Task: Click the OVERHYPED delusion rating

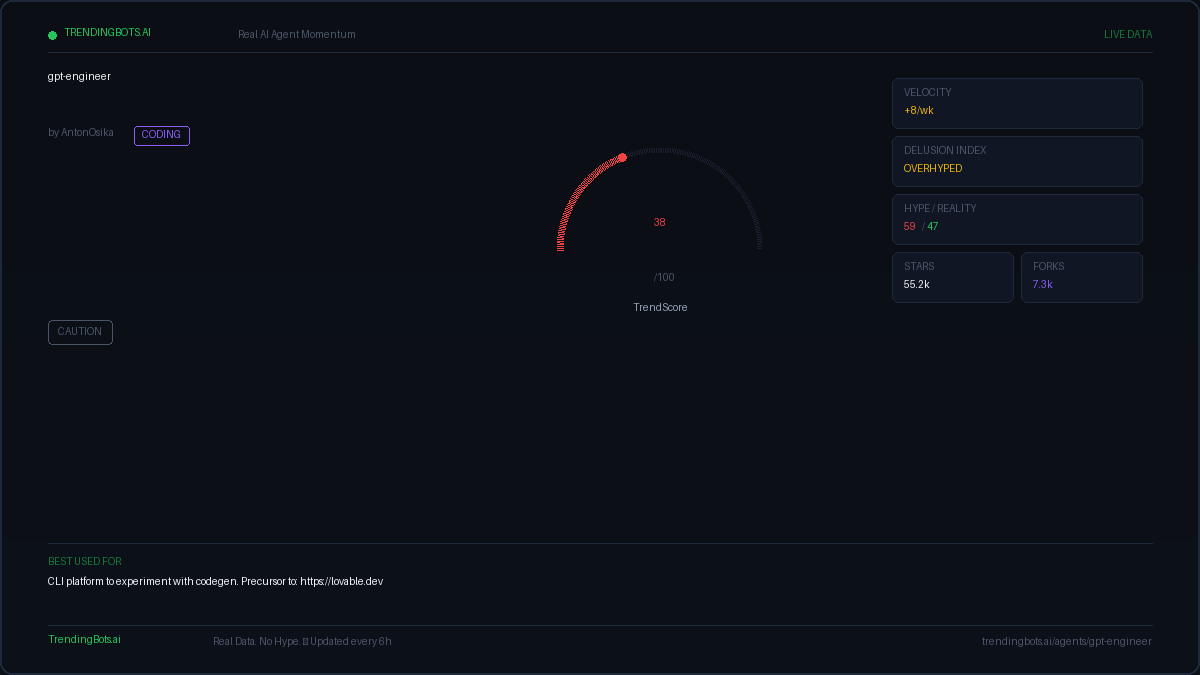Action: tap(933, 169)
